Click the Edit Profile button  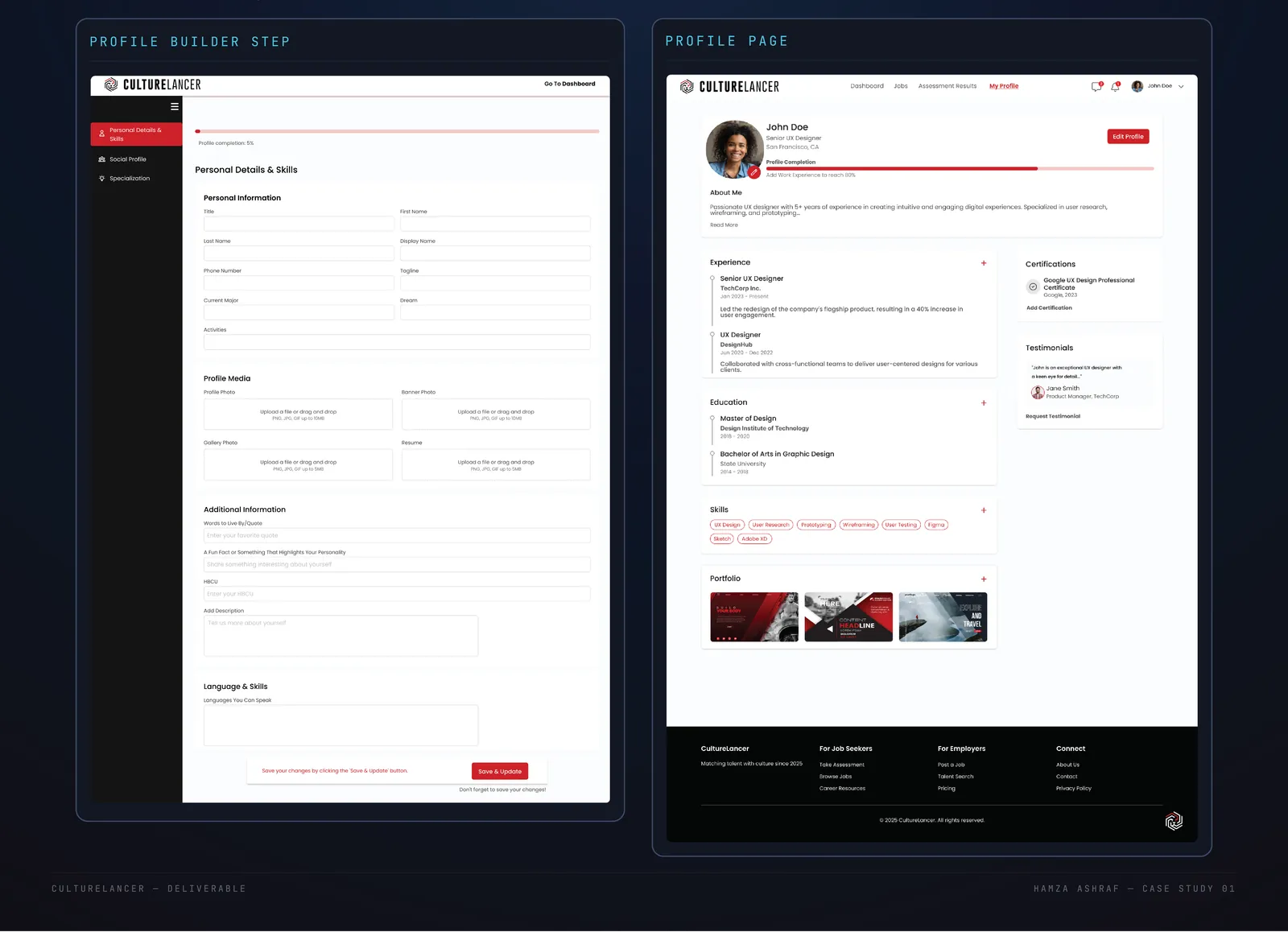1128,137
